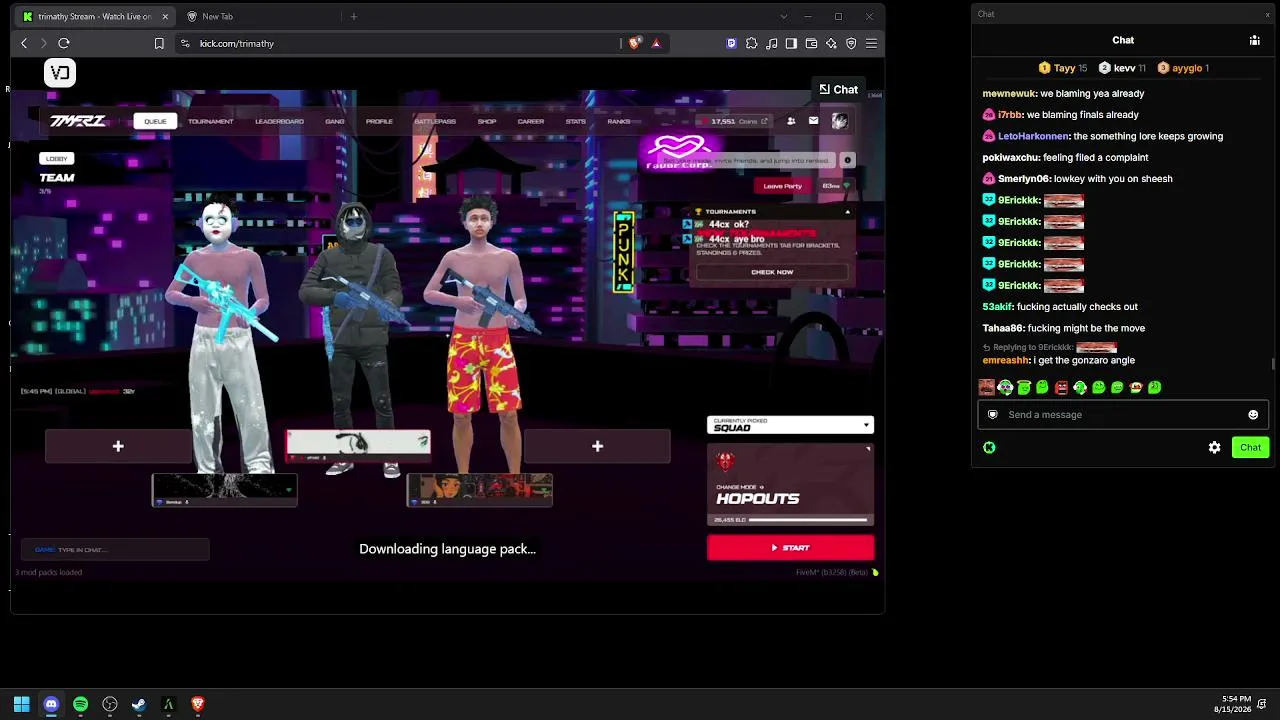Click the Kick logo below message box
This screenshot has width=1280, height=720.
point(989,448)
